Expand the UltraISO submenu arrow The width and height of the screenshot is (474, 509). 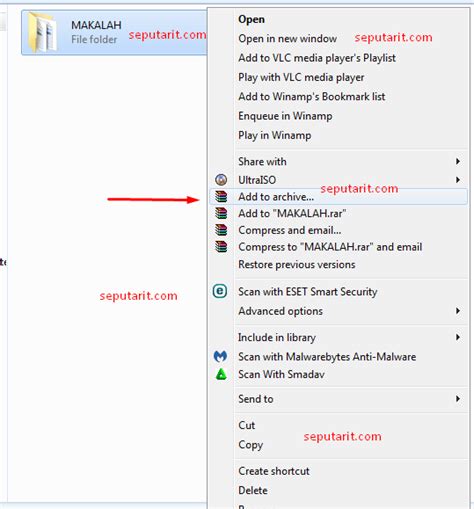[x=458, y=180]
